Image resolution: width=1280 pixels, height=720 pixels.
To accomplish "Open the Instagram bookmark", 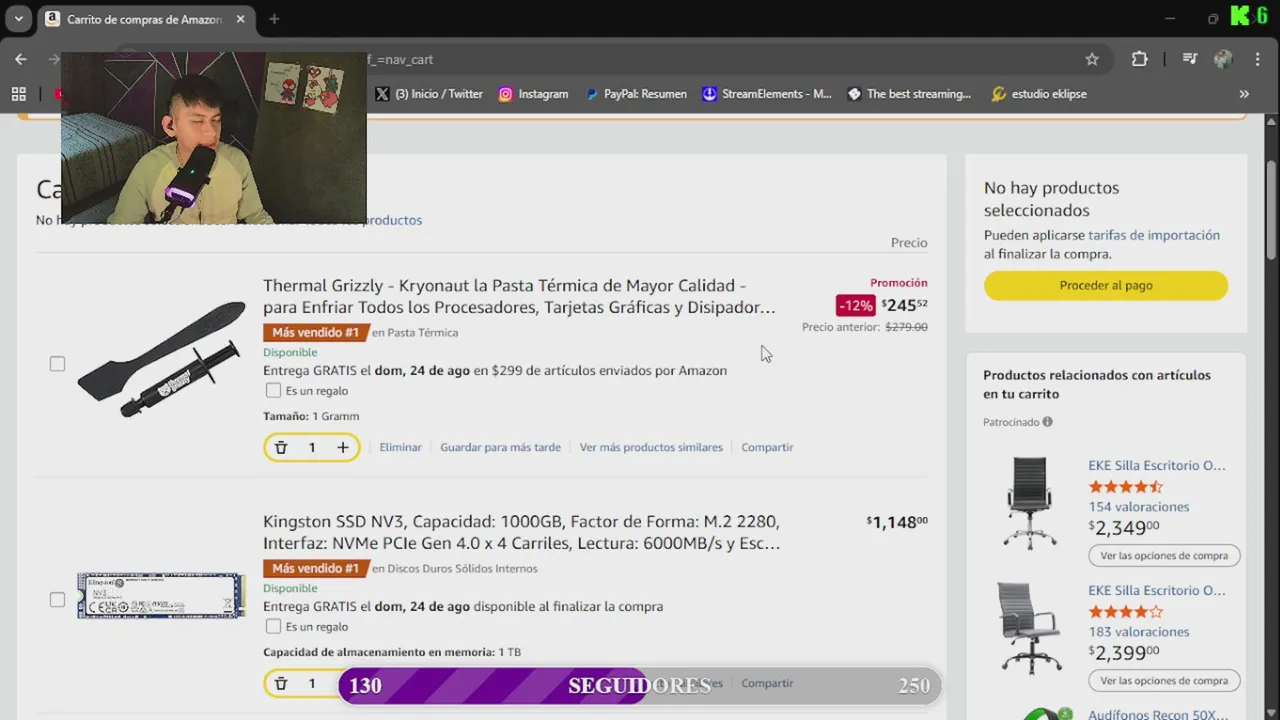I will pos(533,94).
